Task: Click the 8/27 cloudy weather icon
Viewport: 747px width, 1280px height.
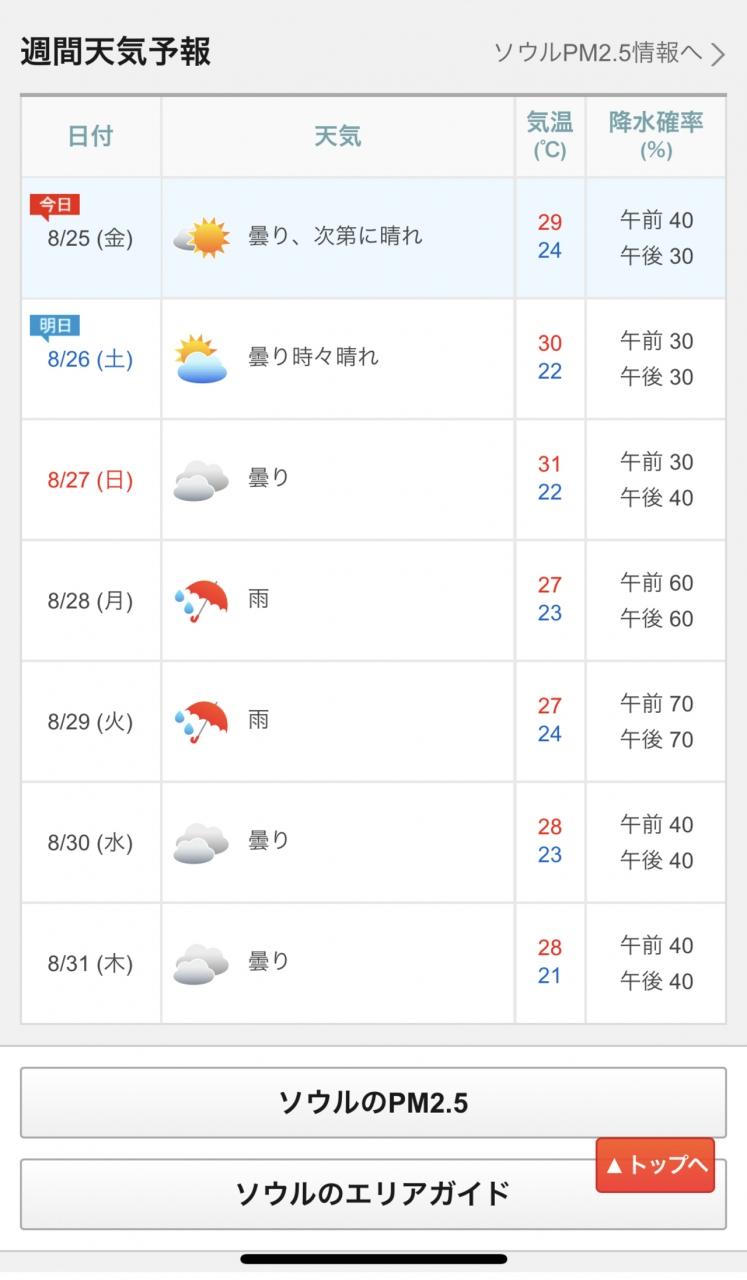Action: point(201,480)
